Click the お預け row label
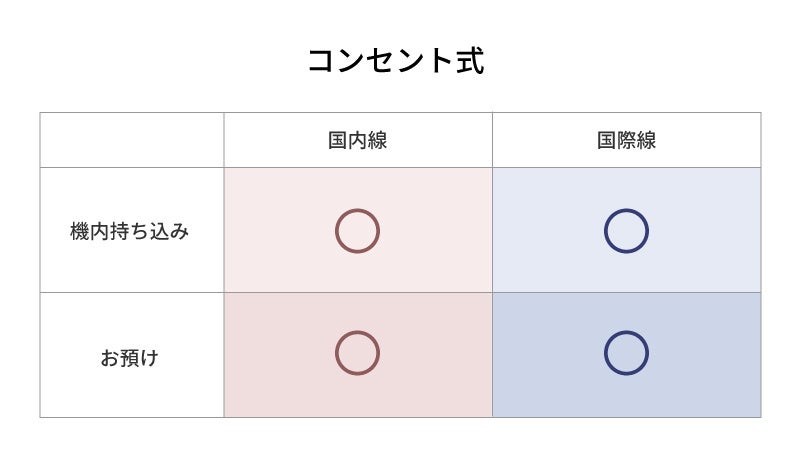The height and width of the screenshot is (470, 800). (130, 357)
